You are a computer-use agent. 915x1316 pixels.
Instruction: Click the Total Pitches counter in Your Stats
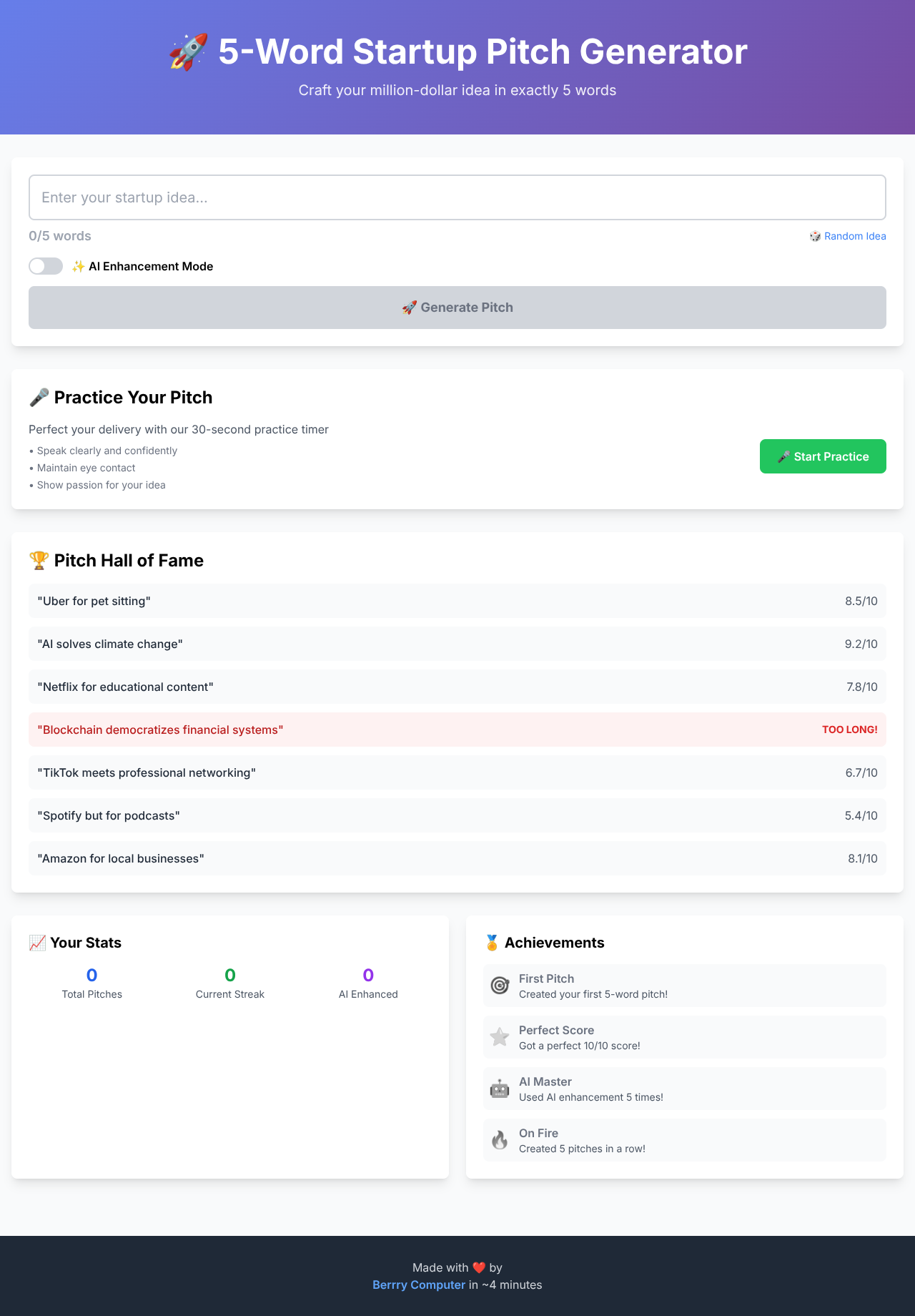pyautogui.click(x=91, y=983)
